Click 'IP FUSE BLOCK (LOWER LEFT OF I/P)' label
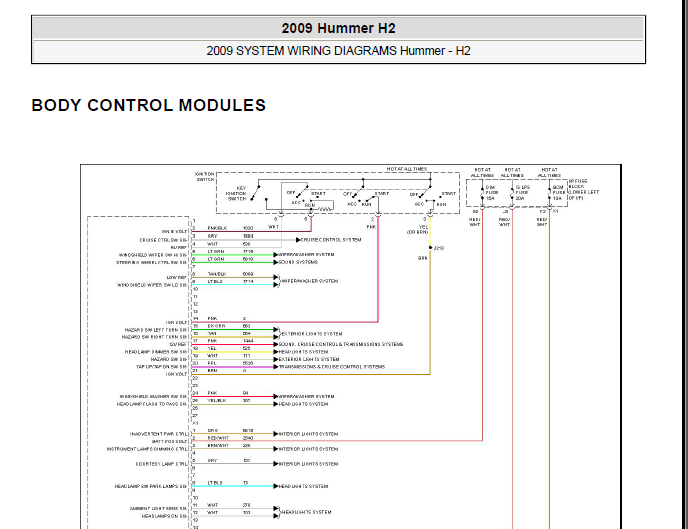Image resolution: width=688 pixels, height=529 pixels. point(584,189)
